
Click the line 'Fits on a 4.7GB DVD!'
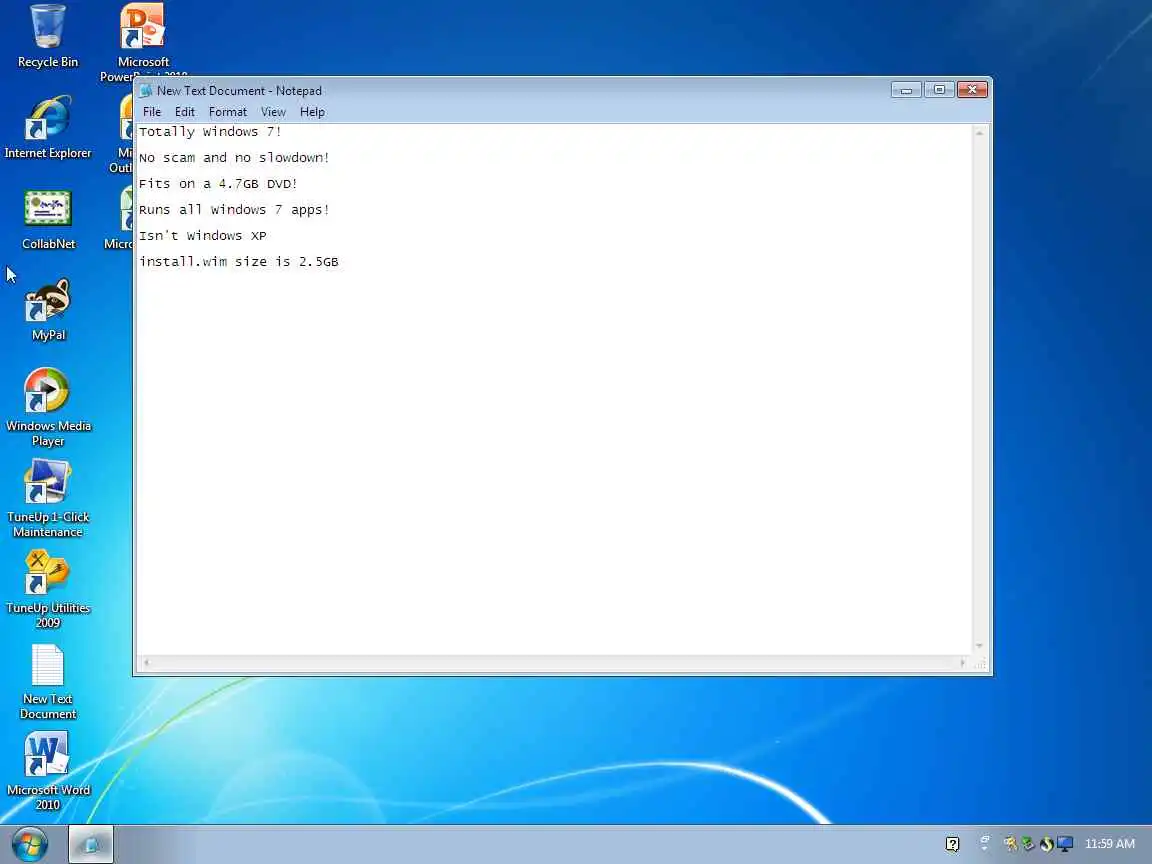218,184
